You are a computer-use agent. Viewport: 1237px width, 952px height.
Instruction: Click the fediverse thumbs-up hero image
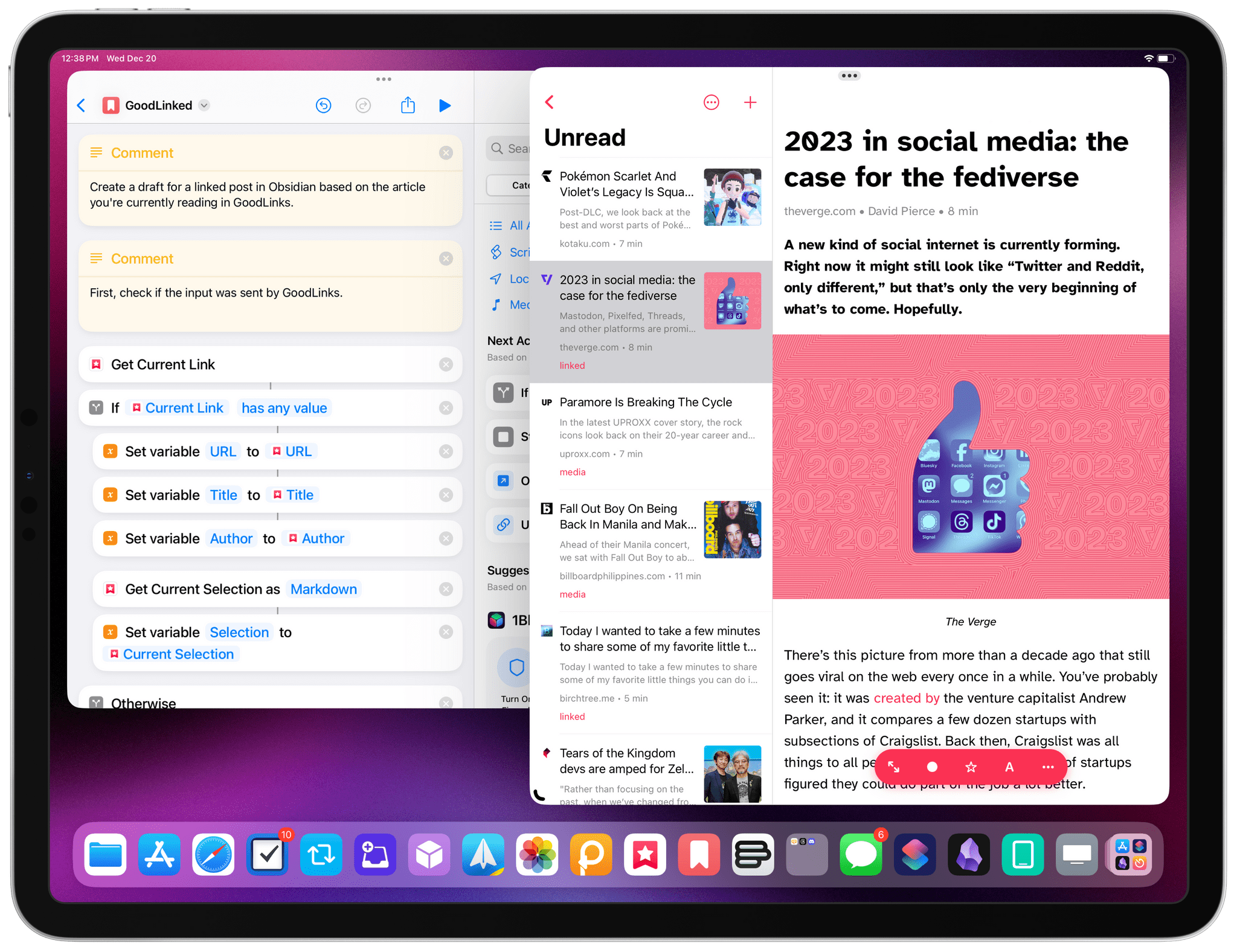pos(971,466)
